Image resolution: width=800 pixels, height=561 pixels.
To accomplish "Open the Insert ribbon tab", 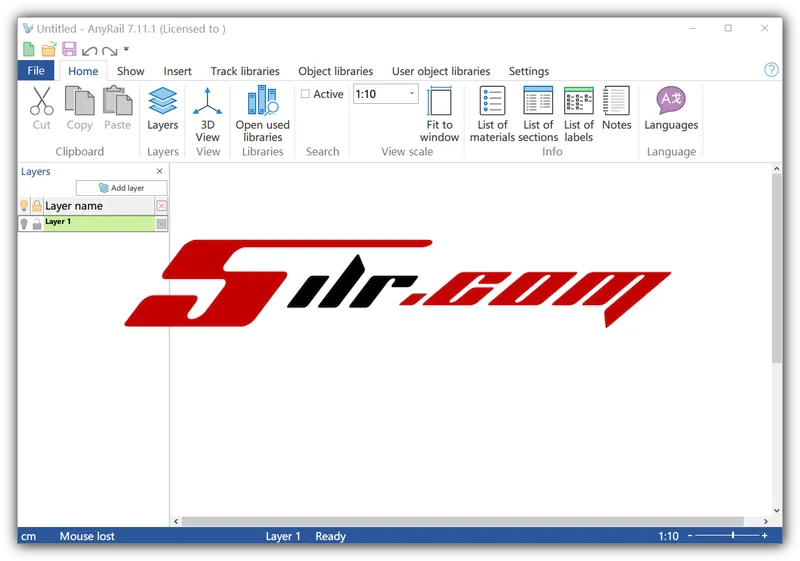I will 178,71.
